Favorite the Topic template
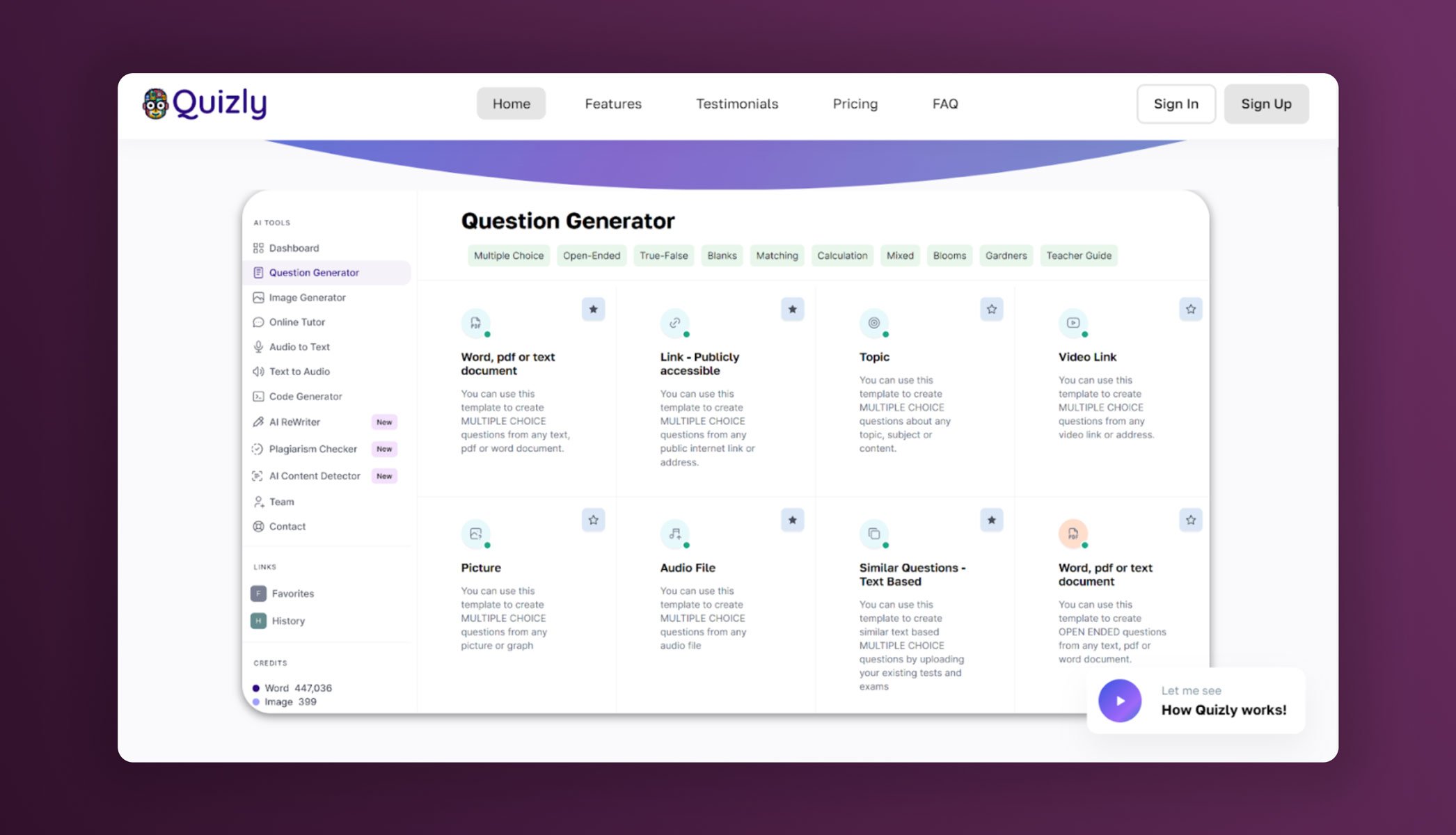 (991, 309)
